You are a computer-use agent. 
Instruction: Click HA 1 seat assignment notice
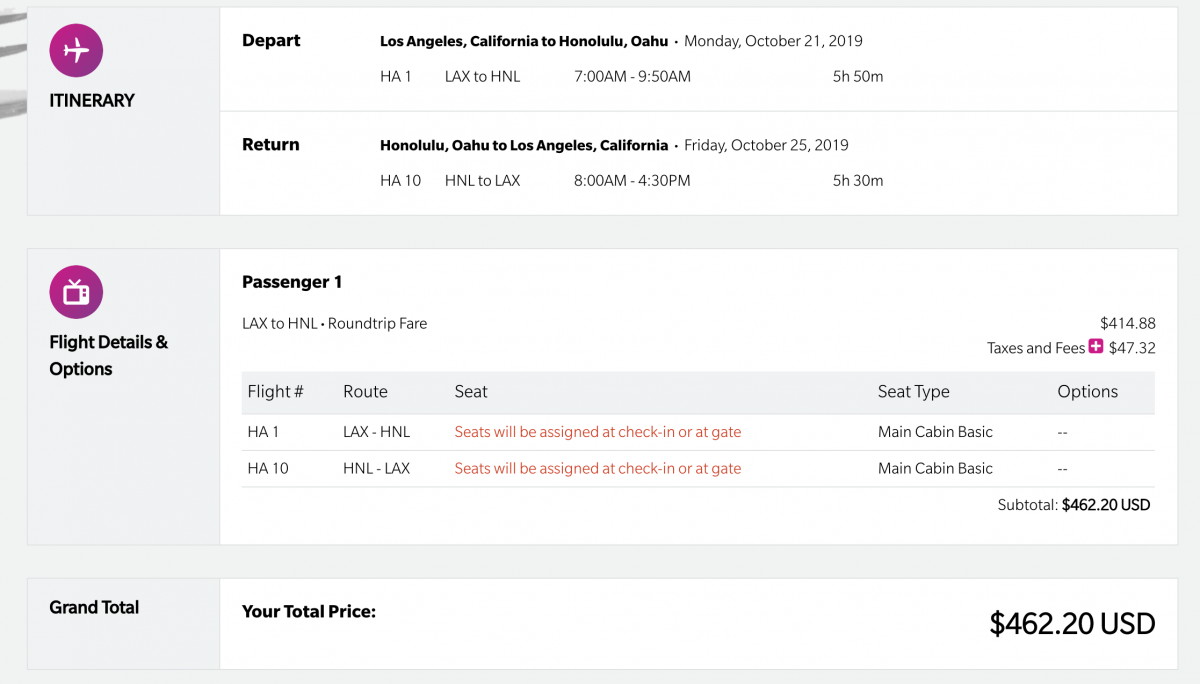597,432
